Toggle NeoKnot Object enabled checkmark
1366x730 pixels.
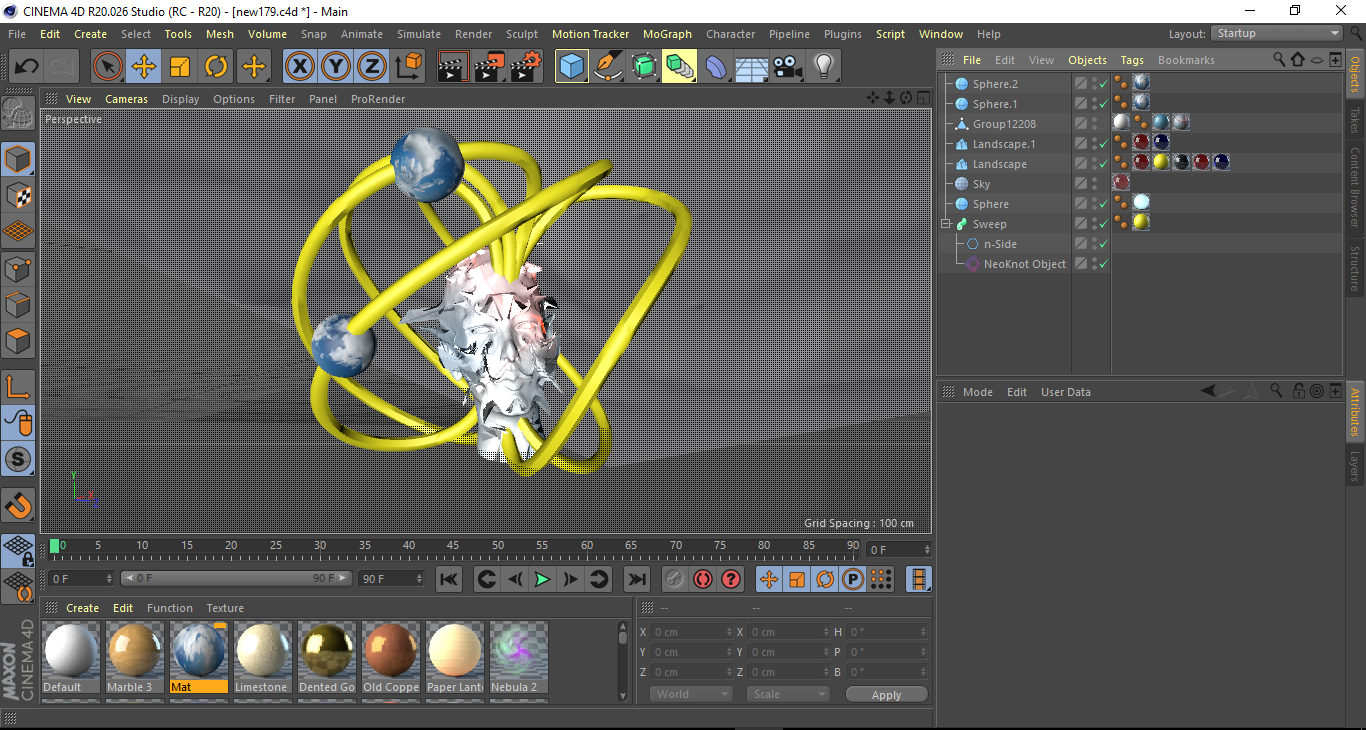pos(1102,264)
